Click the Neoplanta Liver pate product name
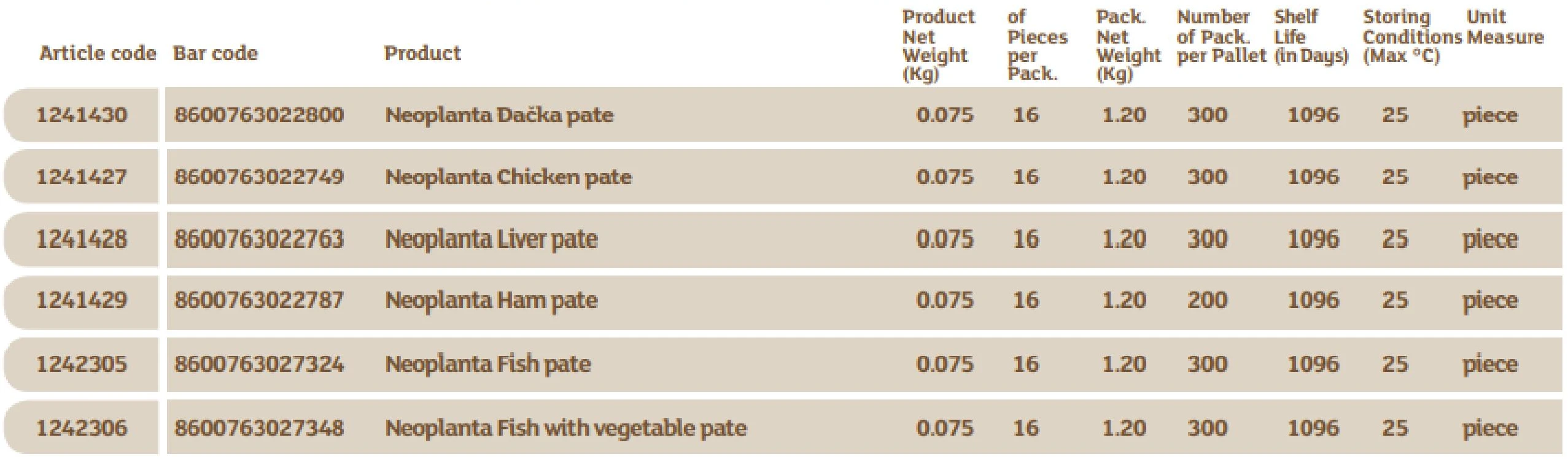This screenshot has height=459, width=1568. [491, 239]
